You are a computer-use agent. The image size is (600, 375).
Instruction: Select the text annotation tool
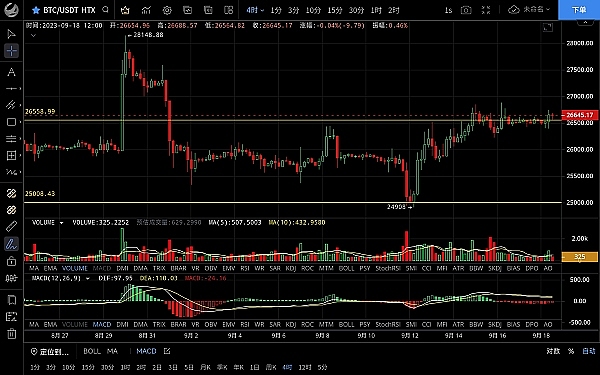tap(11, 72)
